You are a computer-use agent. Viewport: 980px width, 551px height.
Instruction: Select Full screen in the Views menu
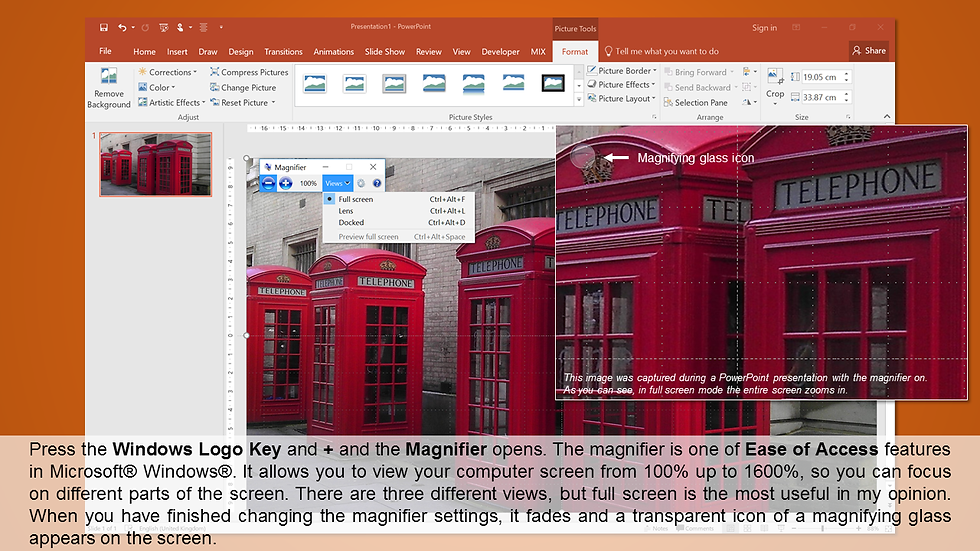(x=399, y=199)
